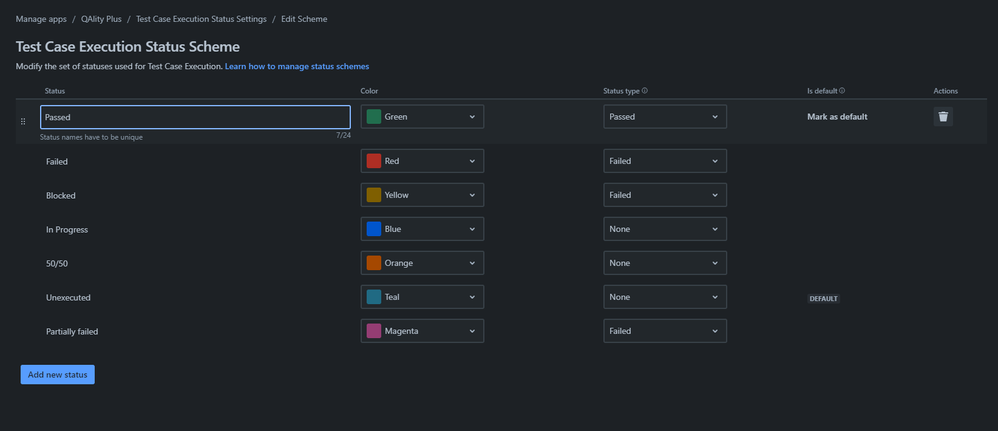Click the Manage apps breadcrumb

[41, 19]
